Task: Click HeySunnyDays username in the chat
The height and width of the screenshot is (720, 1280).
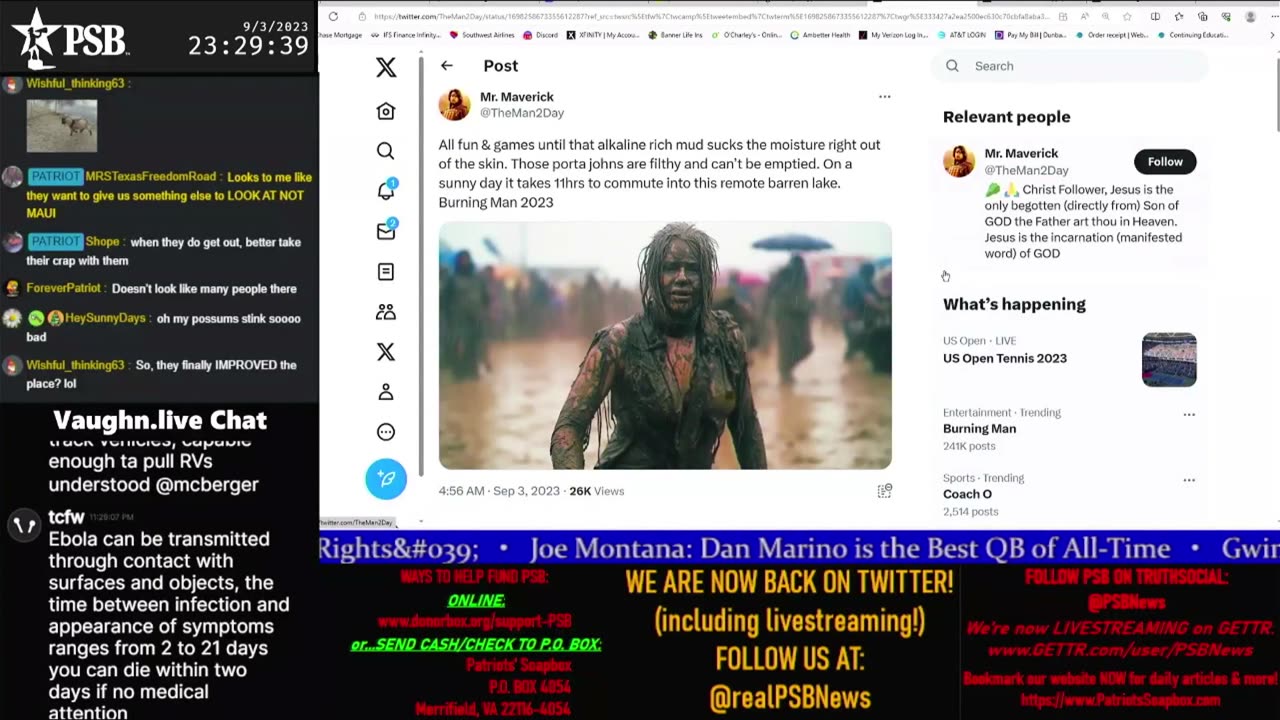Action: [x=105, y=318]
